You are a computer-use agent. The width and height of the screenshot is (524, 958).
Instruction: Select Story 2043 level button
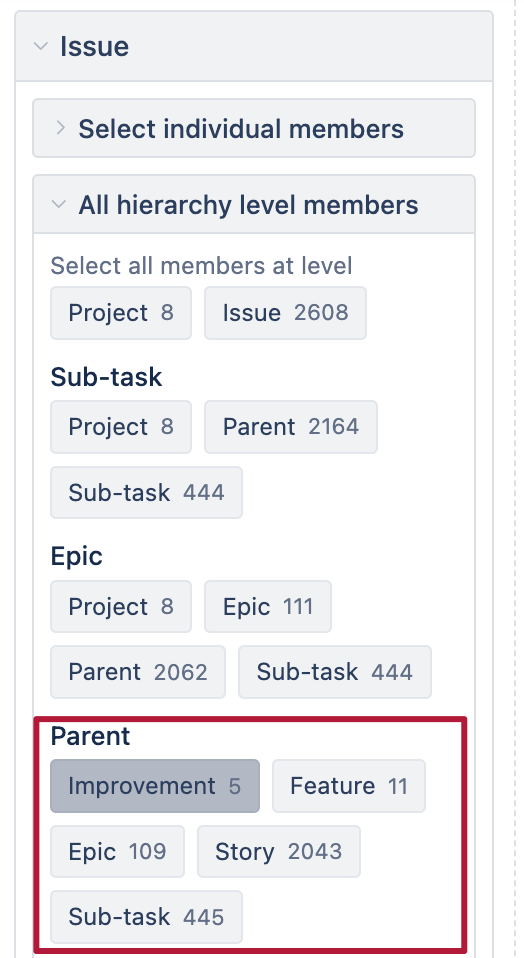(x=278, y=852)
